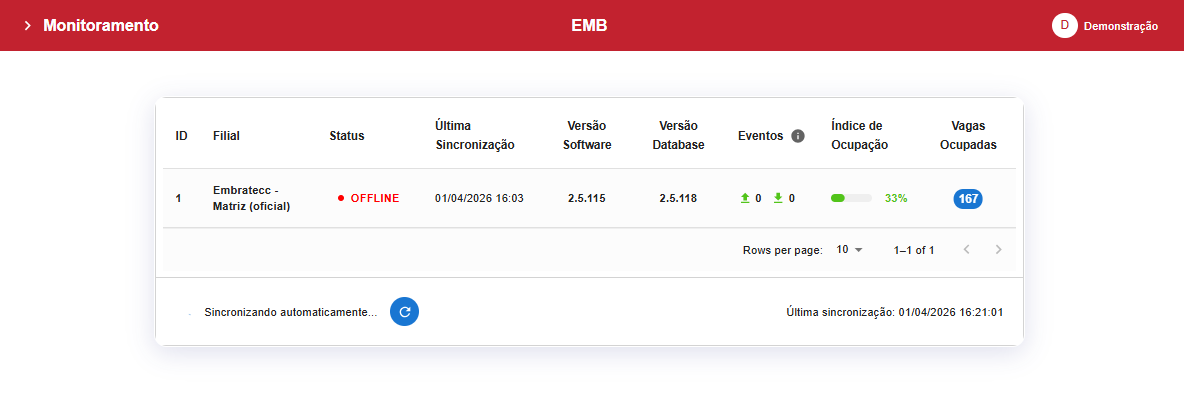Click the 01/04/2026 16:03 sync cell
Viewport: 1184px width, 394px height.
[x=479, y=199]
